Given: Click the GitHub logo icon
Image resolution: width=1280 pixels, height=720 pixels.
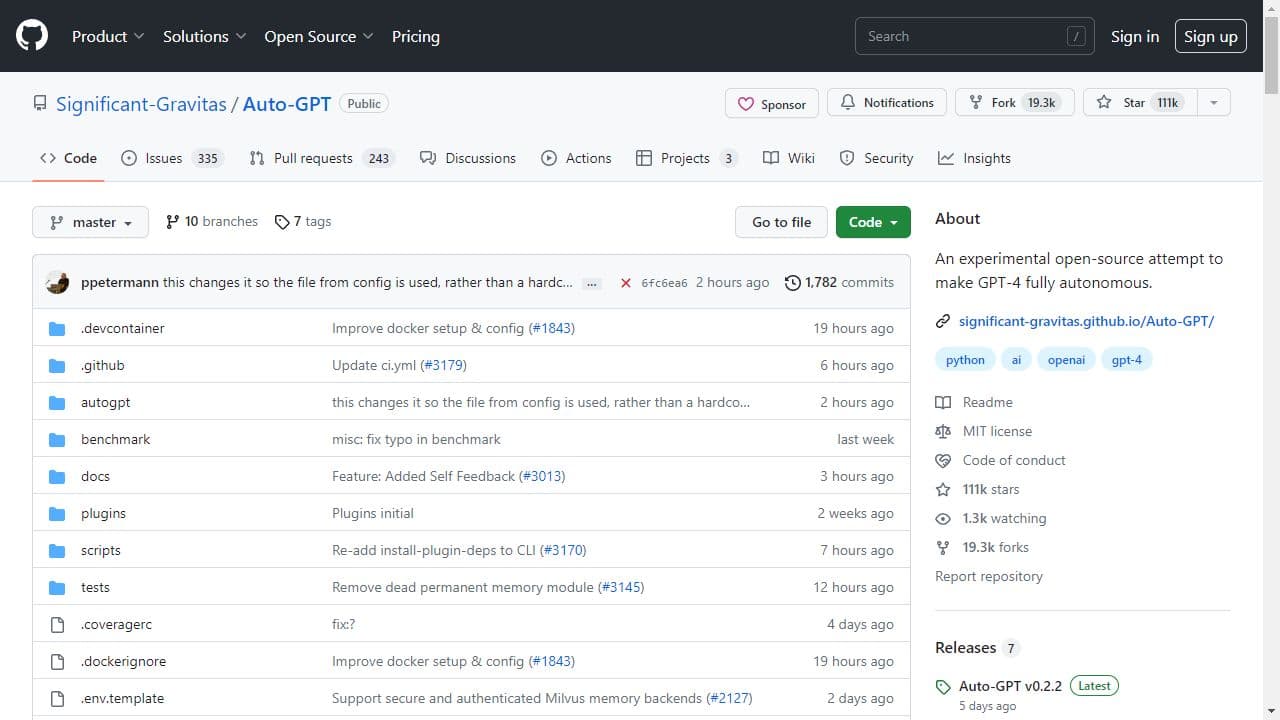Looking at the screenshot, I should pyautogui.click(x=32, y=36).
